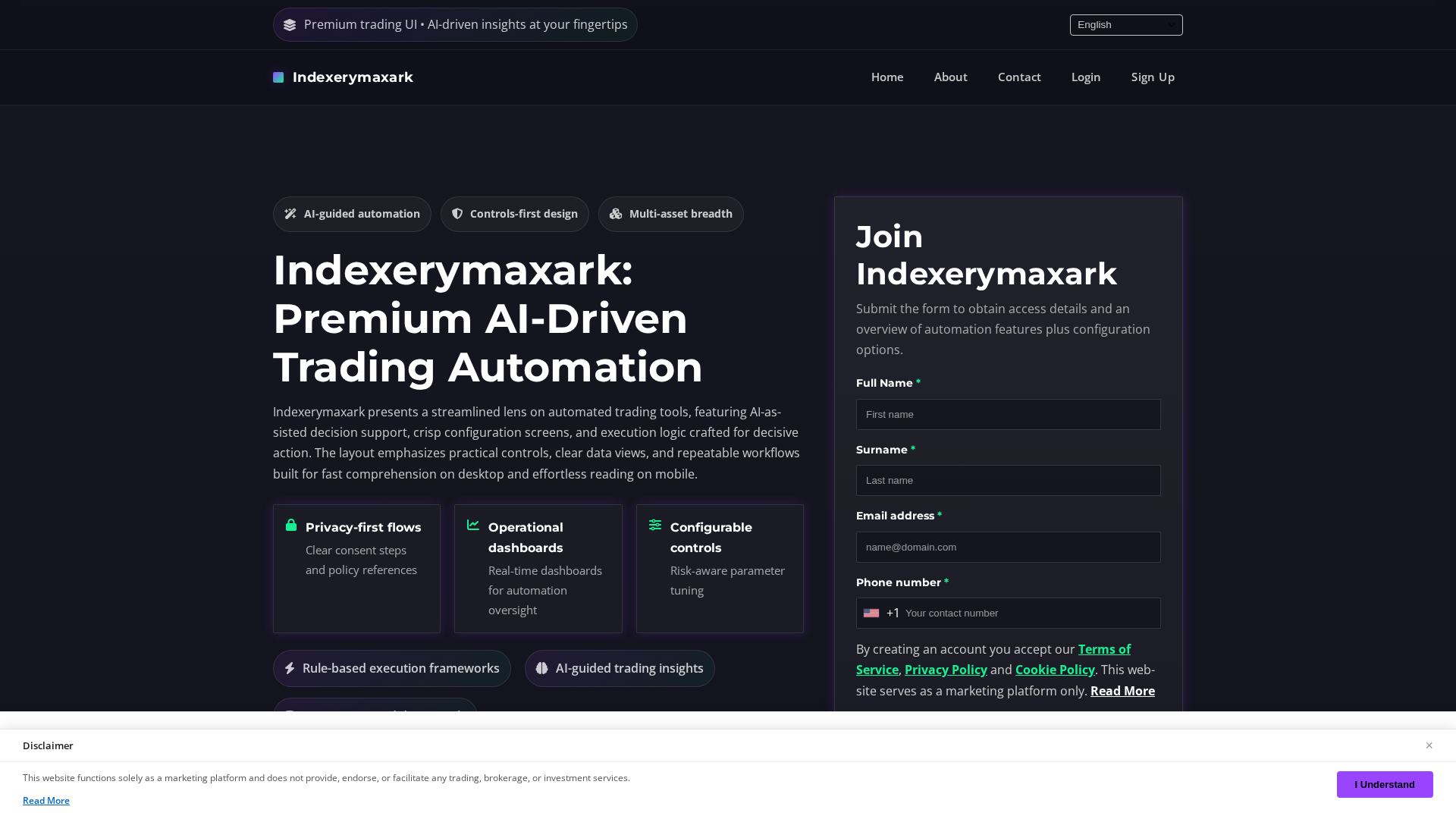Click the Premium trading UI banner text
Image resolution: width=1456 pixels, height=819 pixels.
pyautogui.click(x=466, y=25)
